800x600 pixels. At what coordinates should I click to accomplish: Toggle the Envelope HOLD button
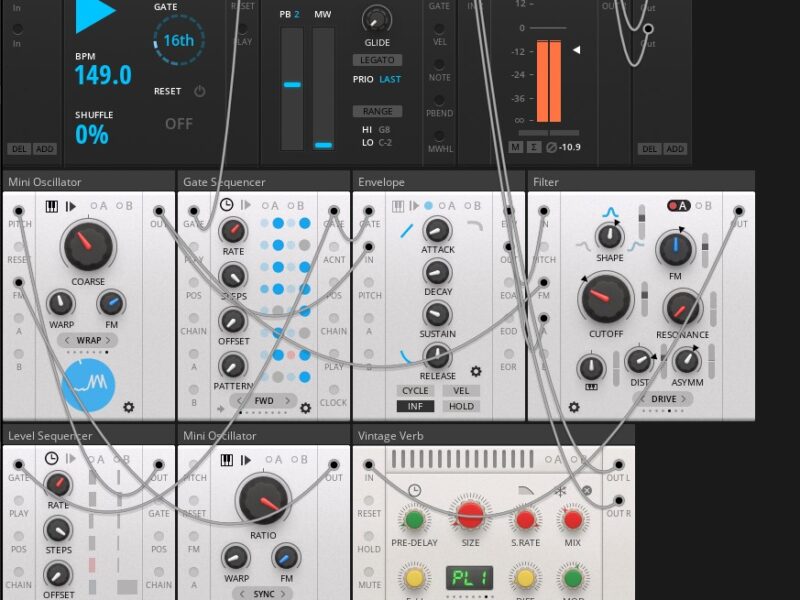[461, 406]
